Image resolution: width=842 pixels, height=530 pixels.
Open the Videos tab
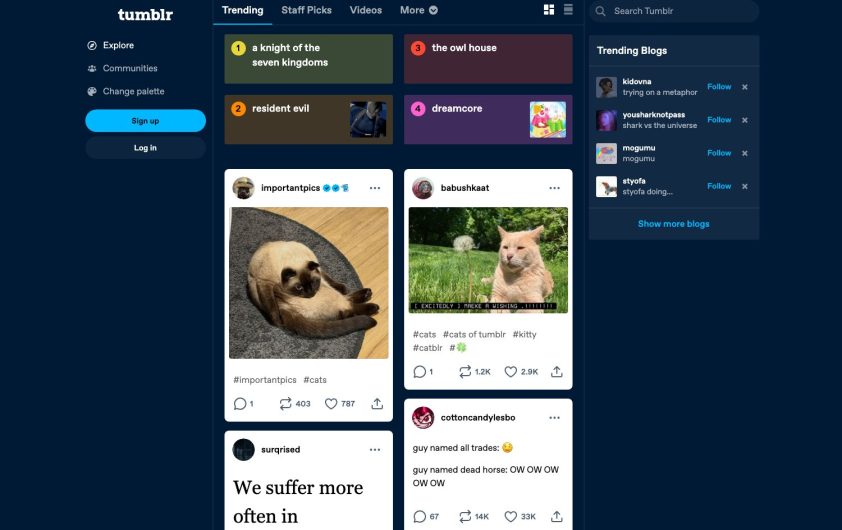coord(366,10)
